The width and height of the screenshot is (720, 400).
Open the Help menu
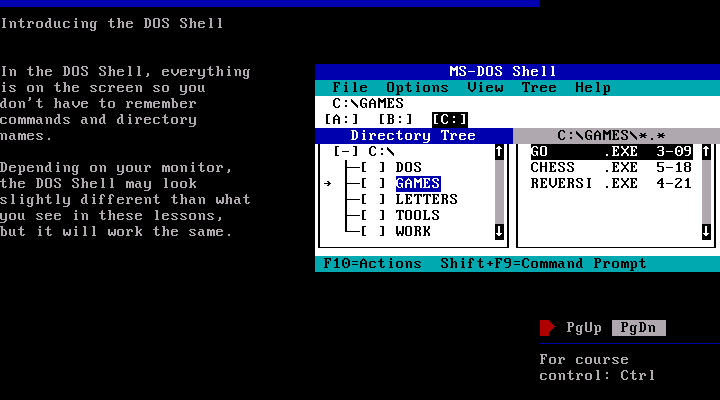[593, 87]
